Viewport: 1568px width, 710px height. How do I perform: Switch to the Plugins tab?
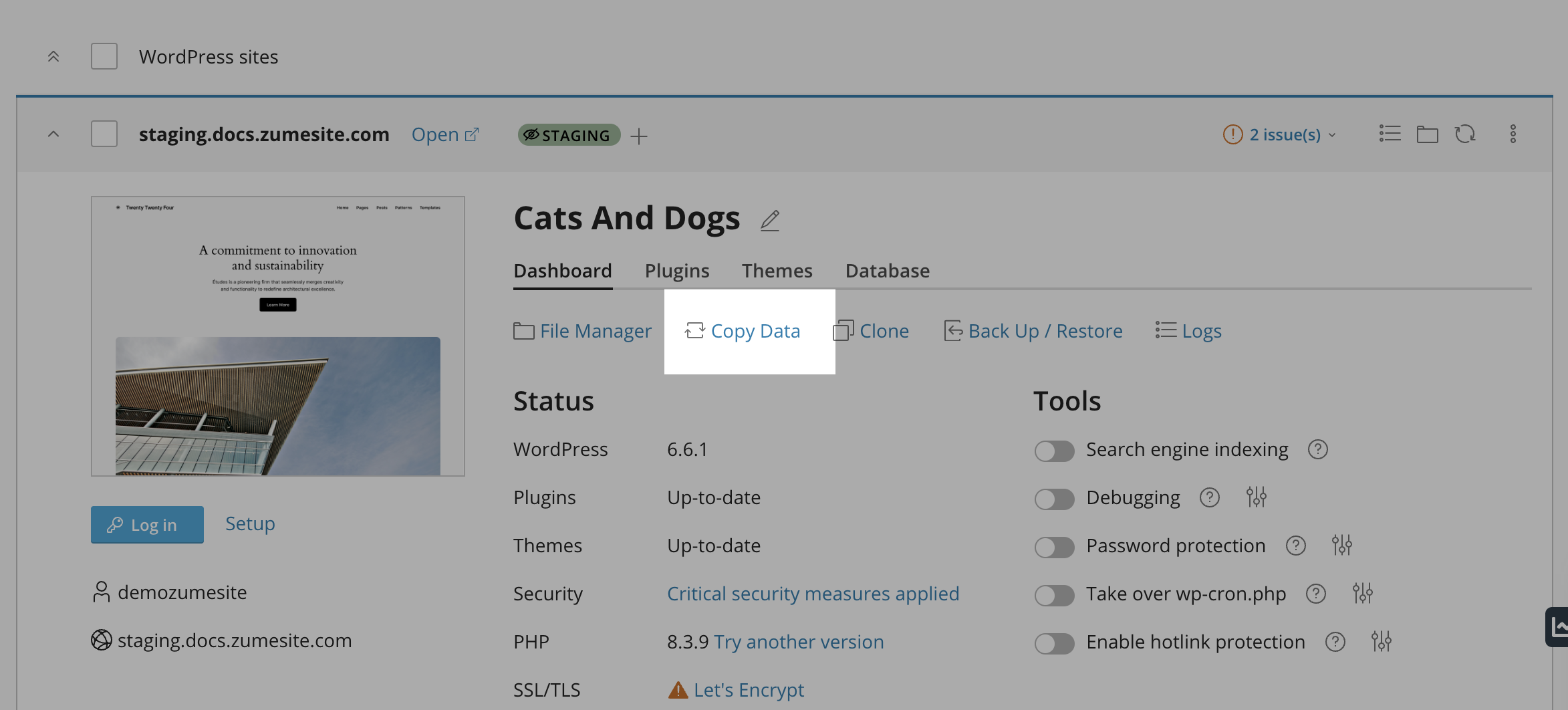pyautogui.click(x=677, y=271)
